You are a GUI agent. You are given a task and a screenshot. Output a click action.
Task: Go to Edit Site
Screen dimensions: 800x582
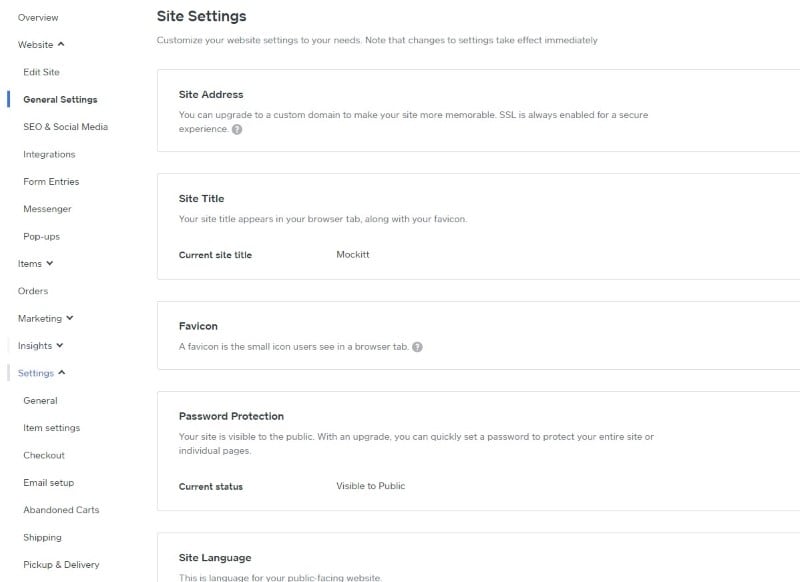coord(41,72)
